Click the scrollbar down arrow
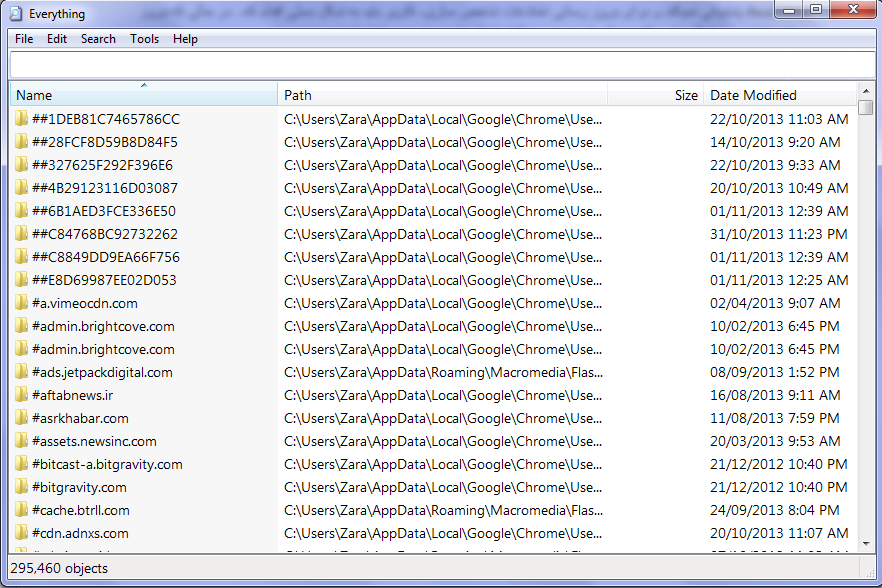 pyautogui.click(x=866, y=544)
